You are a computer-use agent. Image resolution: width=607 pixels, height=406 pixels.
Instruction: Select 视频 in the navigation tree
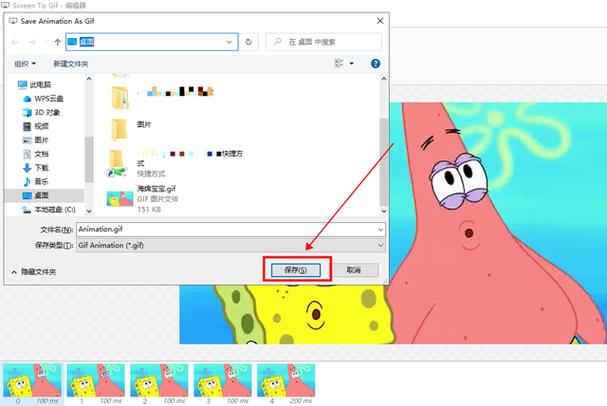click(36, 126)
